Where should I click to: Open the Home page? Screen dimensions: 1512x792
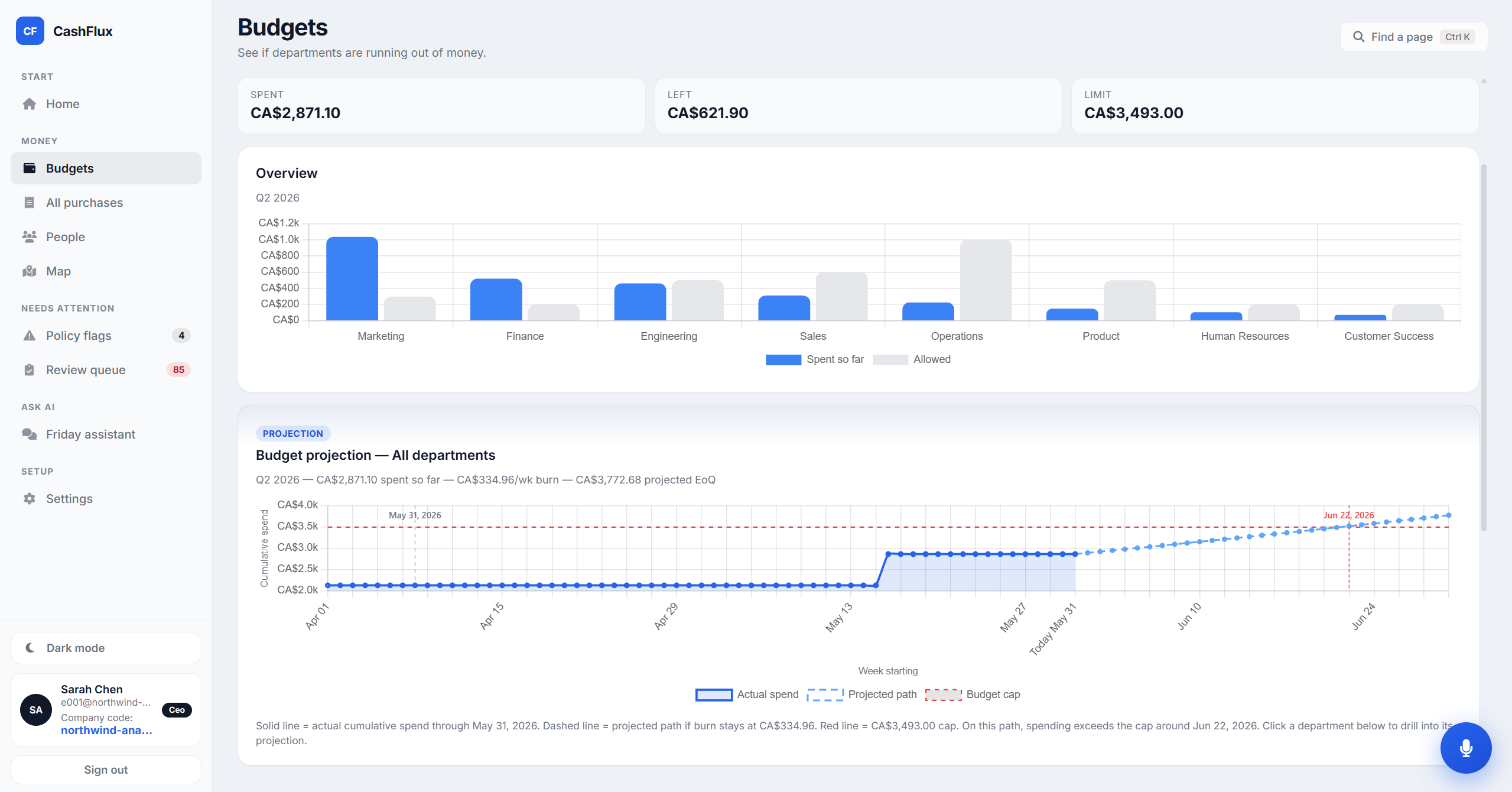(106, 104)
